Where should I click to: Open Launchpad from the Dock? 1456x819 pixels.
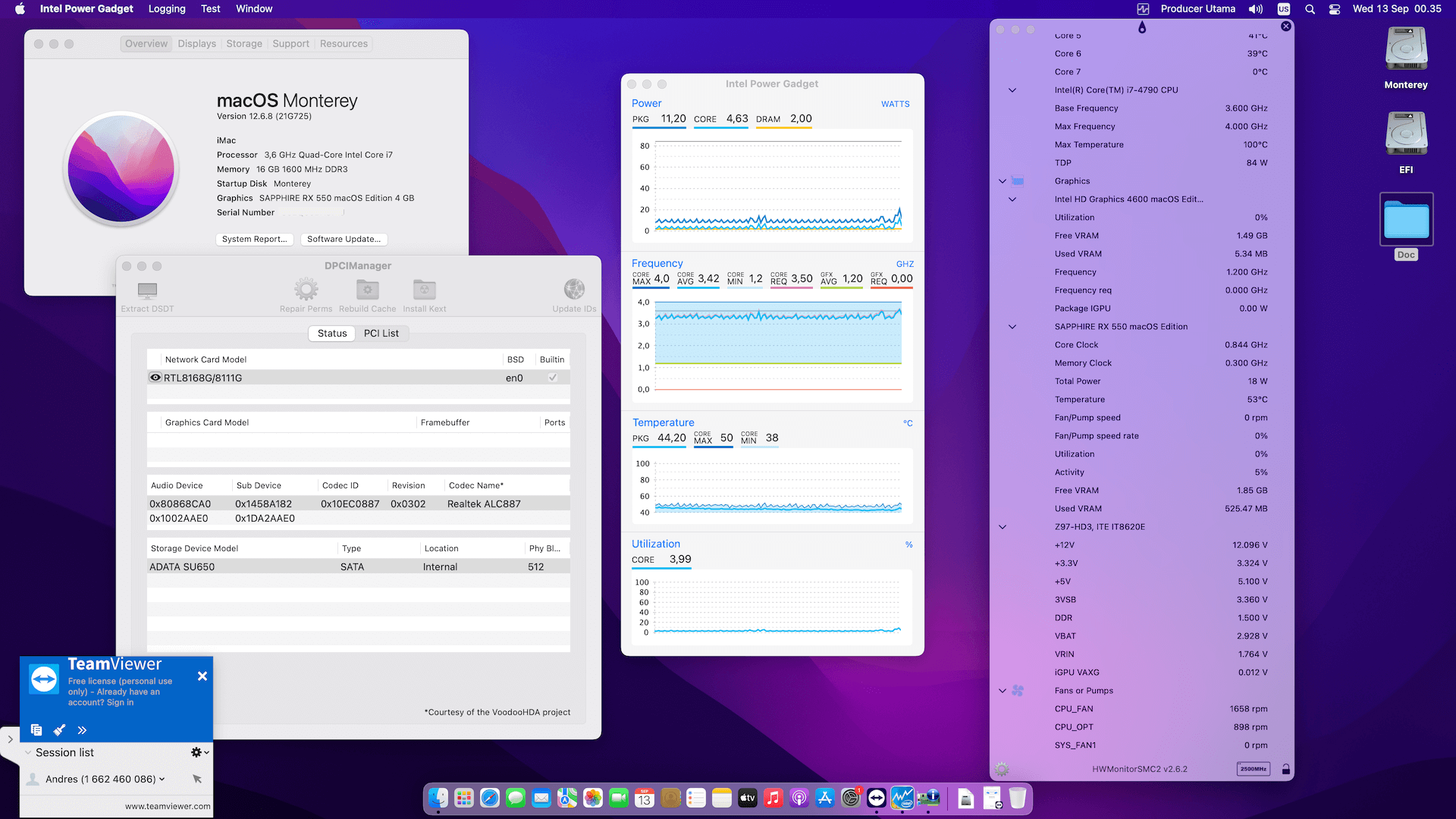click(464, 798)
